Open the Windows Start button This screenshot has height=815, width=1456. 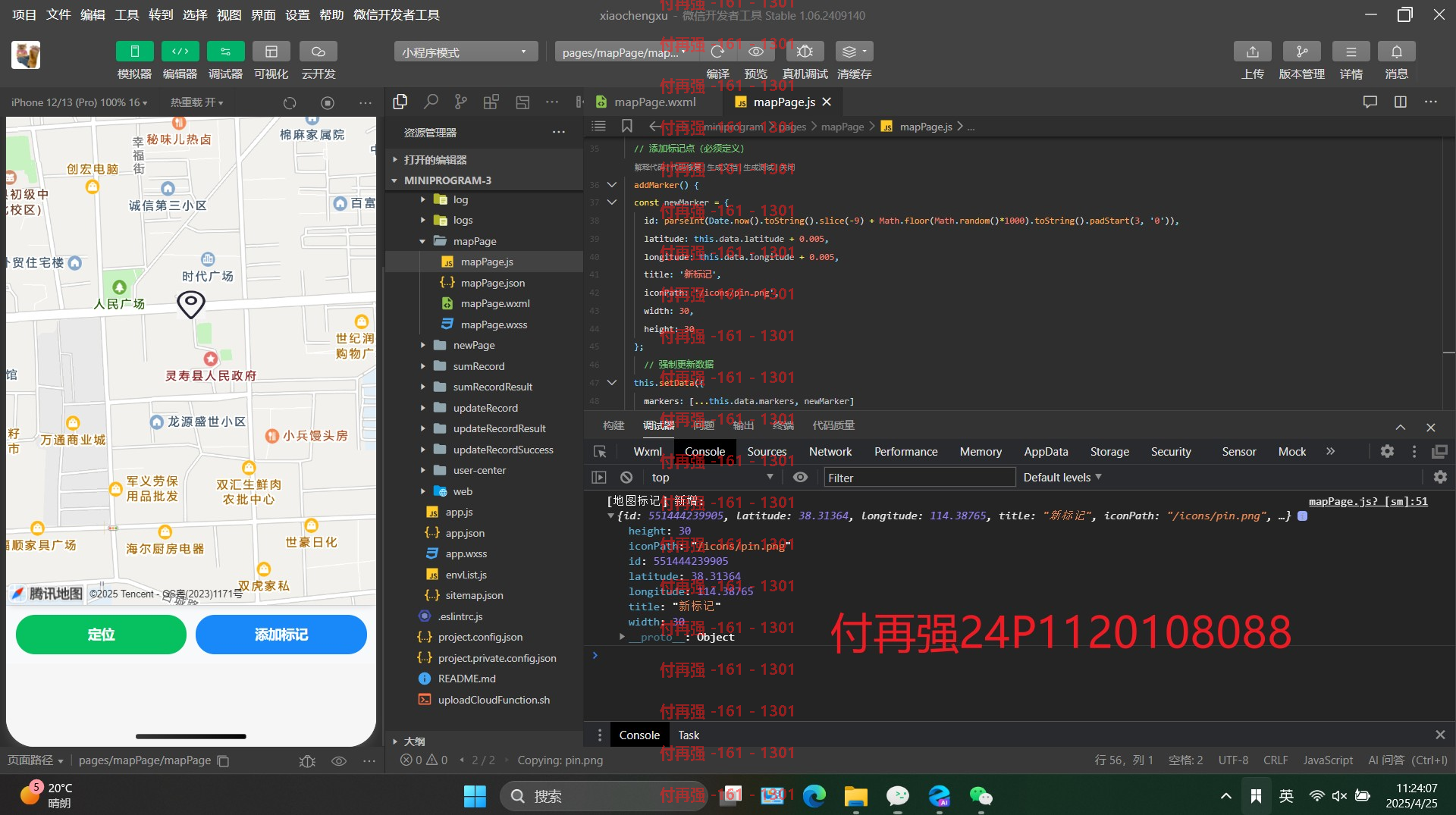point(475,796)
